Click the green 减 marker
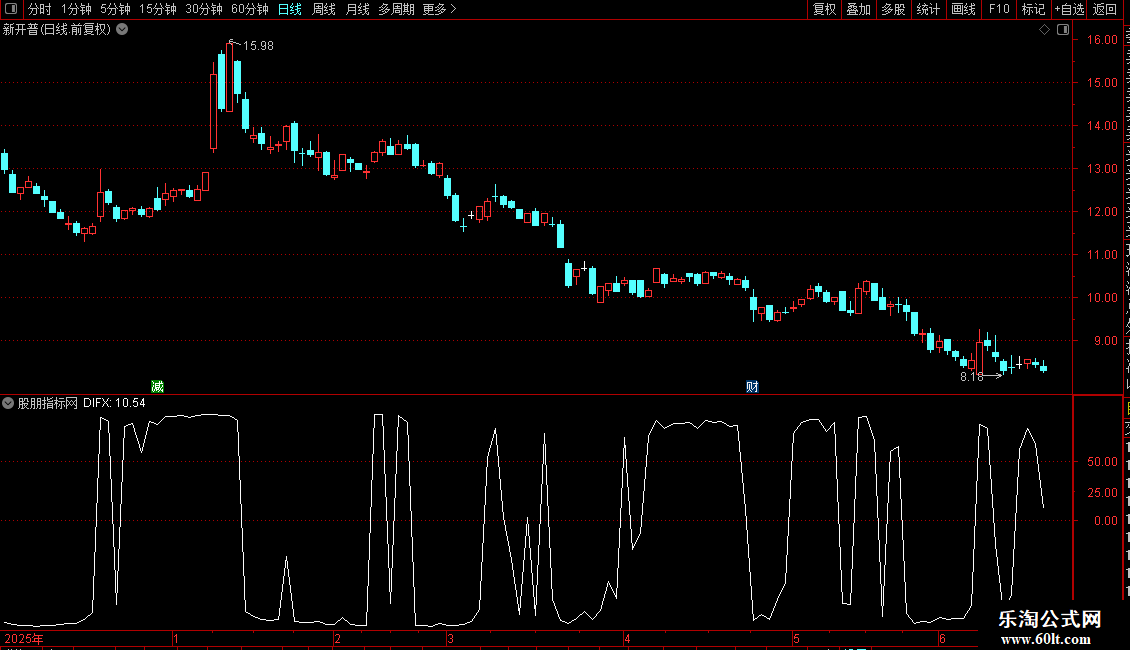1130x650 pixels. (157, 386)
